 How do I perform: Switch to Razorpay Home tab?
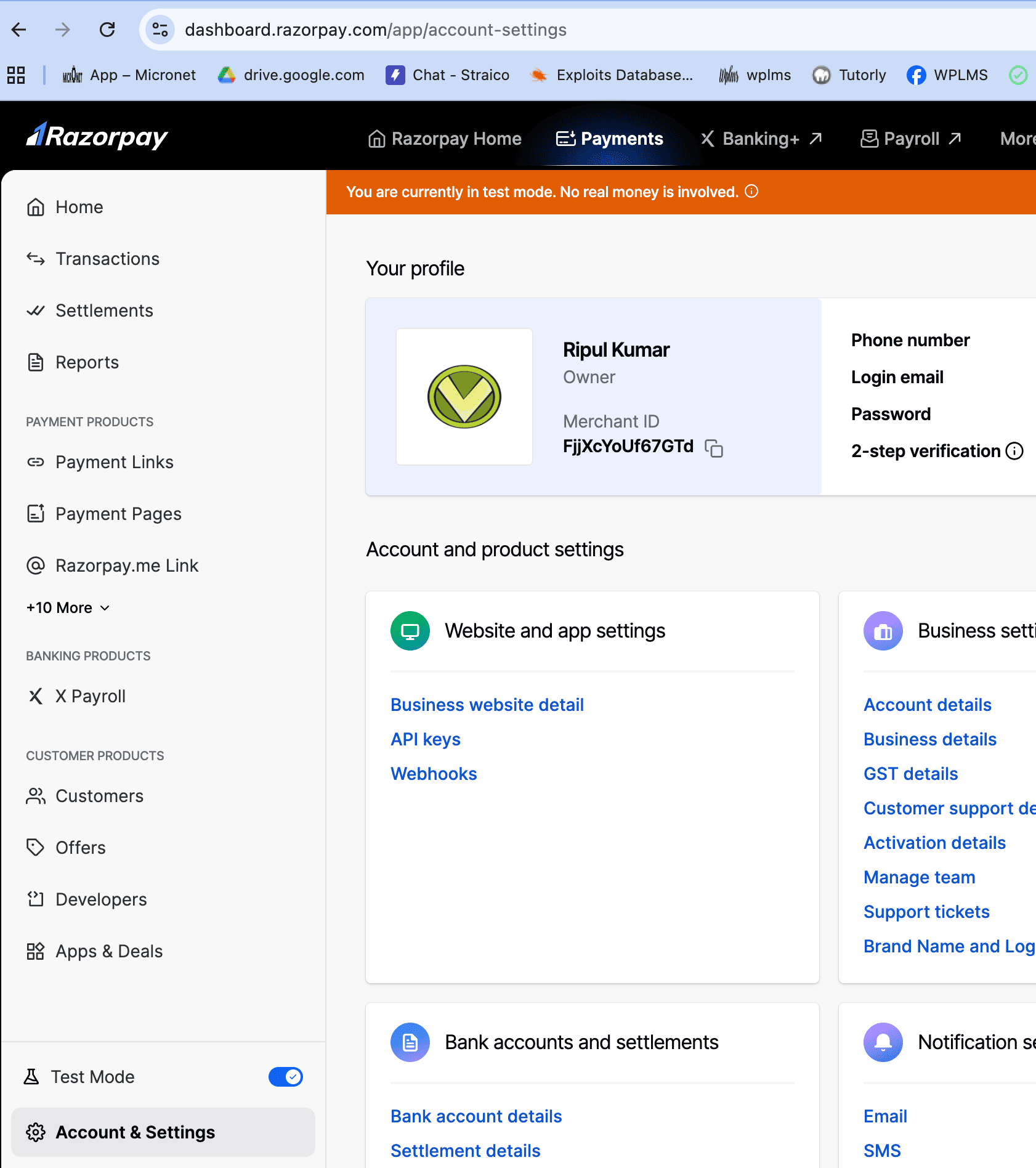pyautogui.click(x=445, y=139)
